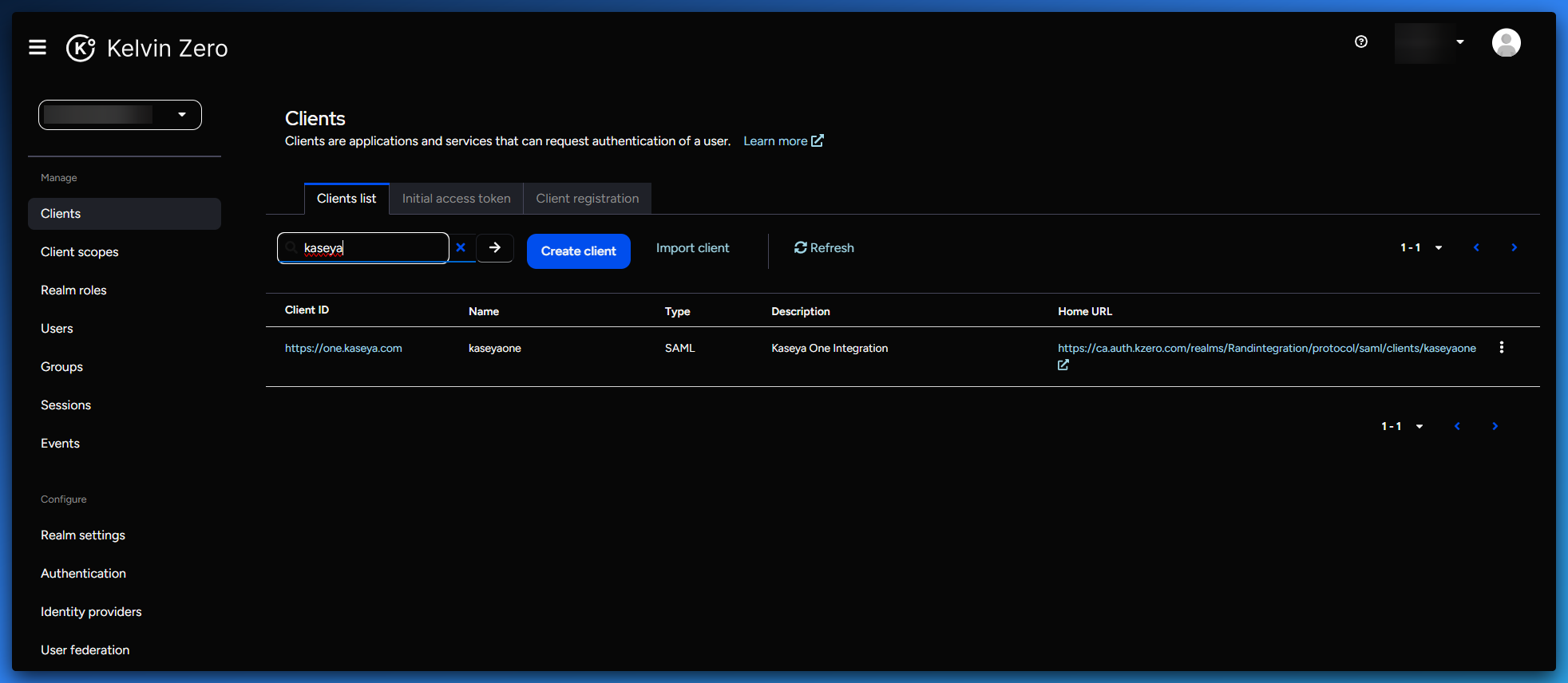1568x683 pixels.
Task: Click the Name column header
Action: (484, 311)
